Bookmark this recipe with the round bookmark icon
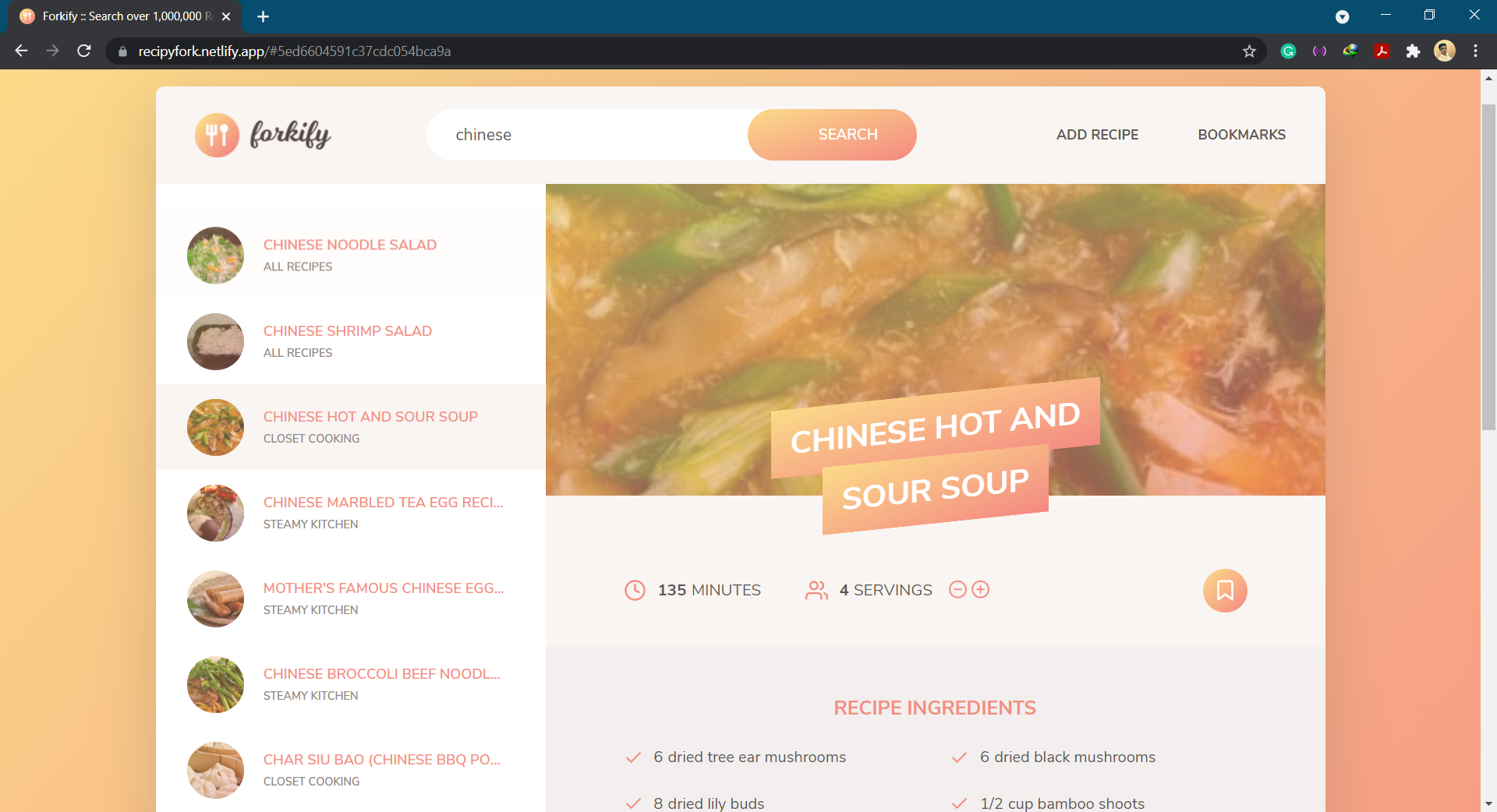The width and height of the screenshot is (1497, 812). coord(1225,591)
